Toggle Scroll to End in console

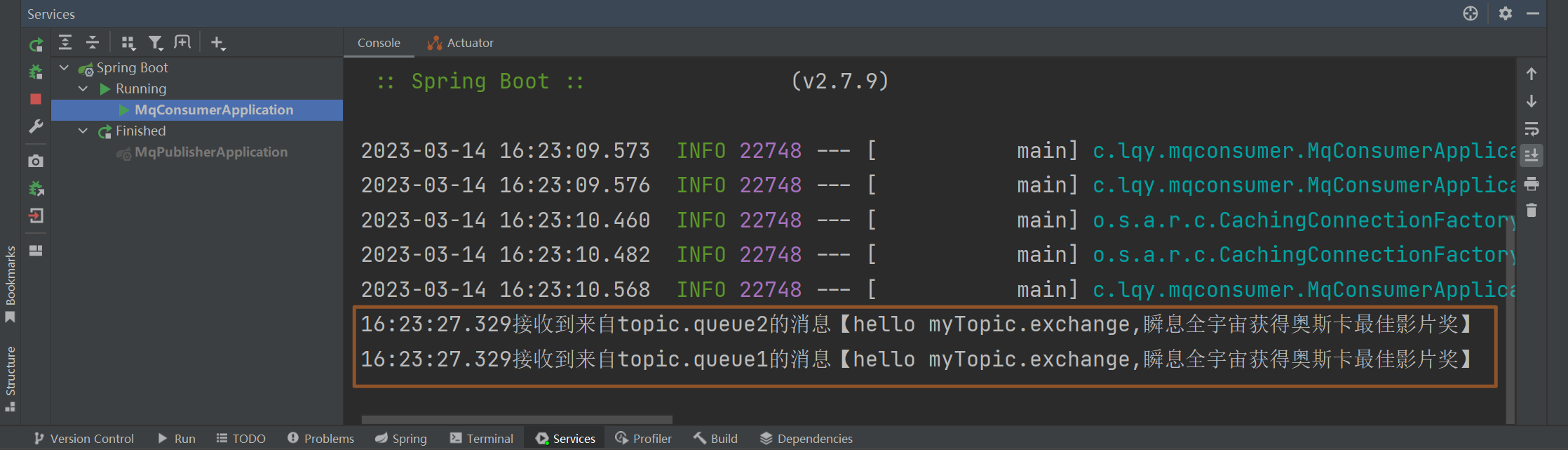point(1532,155)
